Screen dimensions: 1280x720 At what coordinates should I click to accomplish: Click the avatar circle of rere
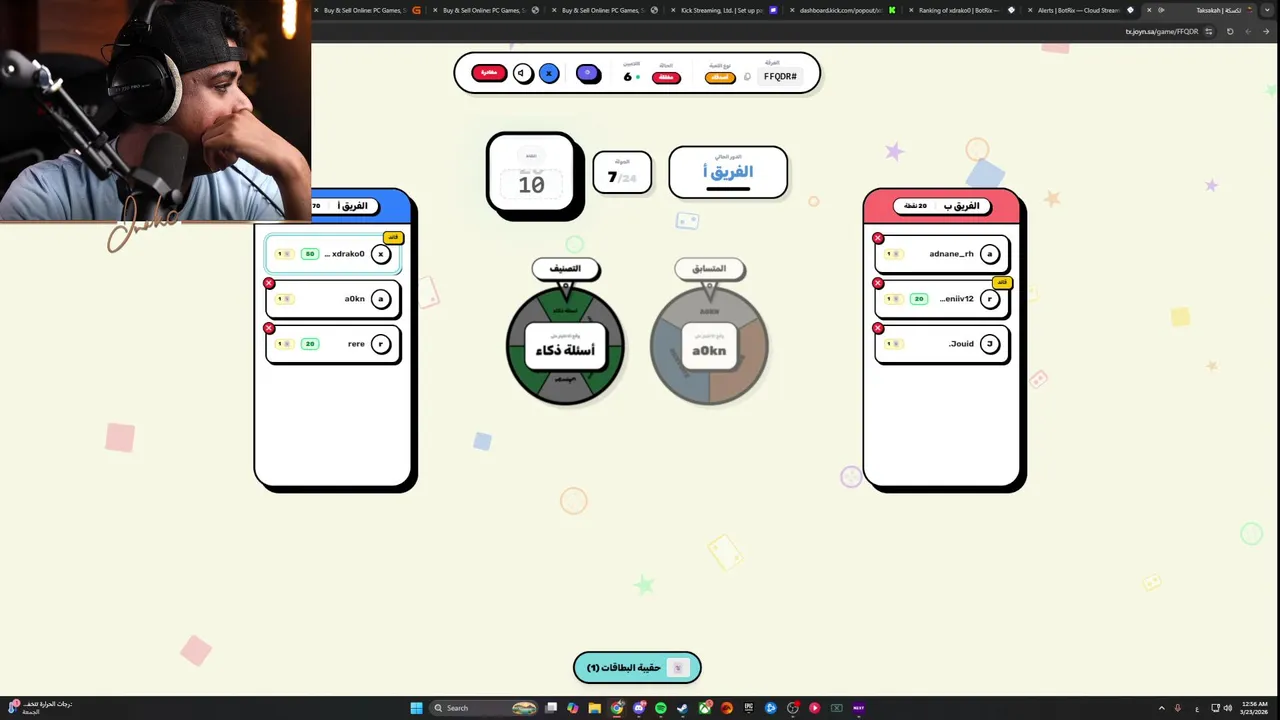[x=381, y=344]
